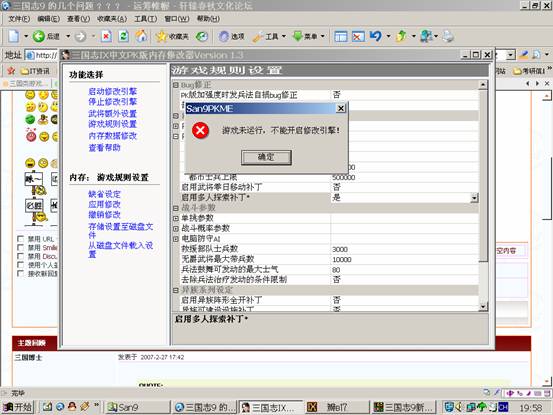553x415 pixels.
Task: Open the 帮助(H) menu
Action: 208,19
